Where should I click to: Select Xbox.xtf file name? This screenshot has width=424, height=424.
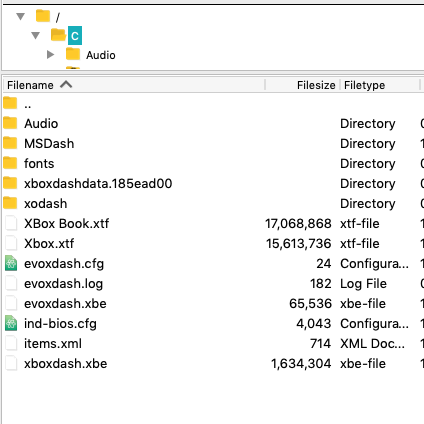click(49, 244)
